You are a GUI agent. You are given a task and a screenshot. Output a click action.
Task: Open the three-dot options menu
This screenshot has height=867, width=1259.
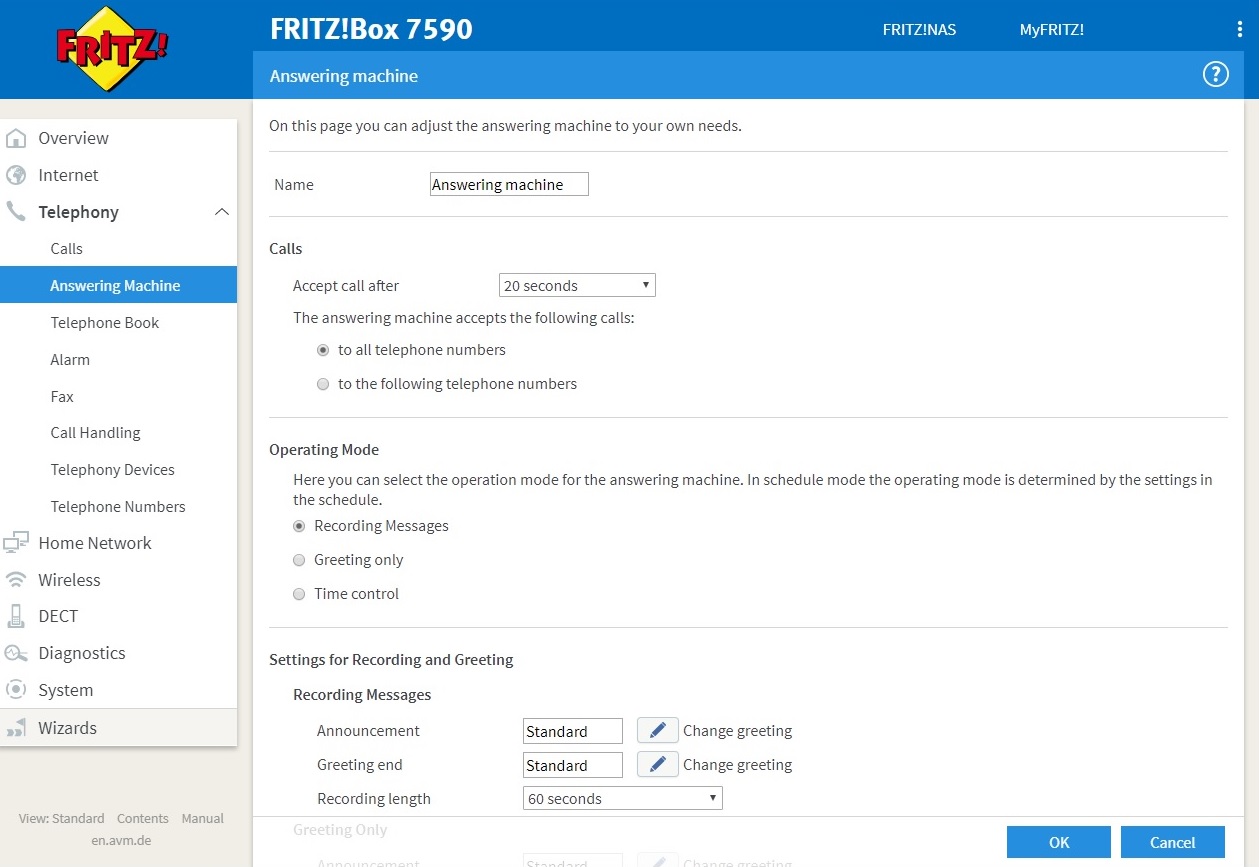[x=1240, y=29]
